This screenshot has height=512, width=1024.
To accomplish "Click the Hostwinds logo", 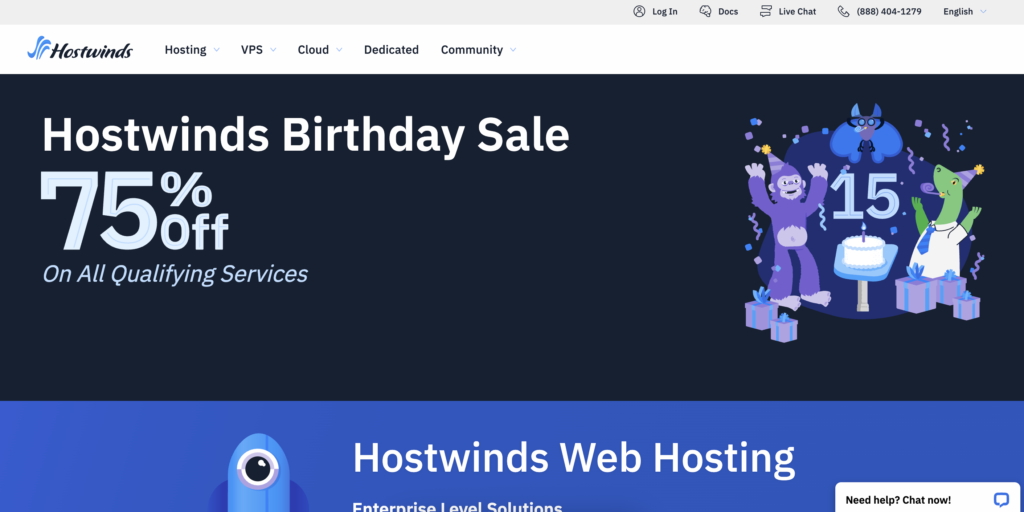I will [79, 49].
